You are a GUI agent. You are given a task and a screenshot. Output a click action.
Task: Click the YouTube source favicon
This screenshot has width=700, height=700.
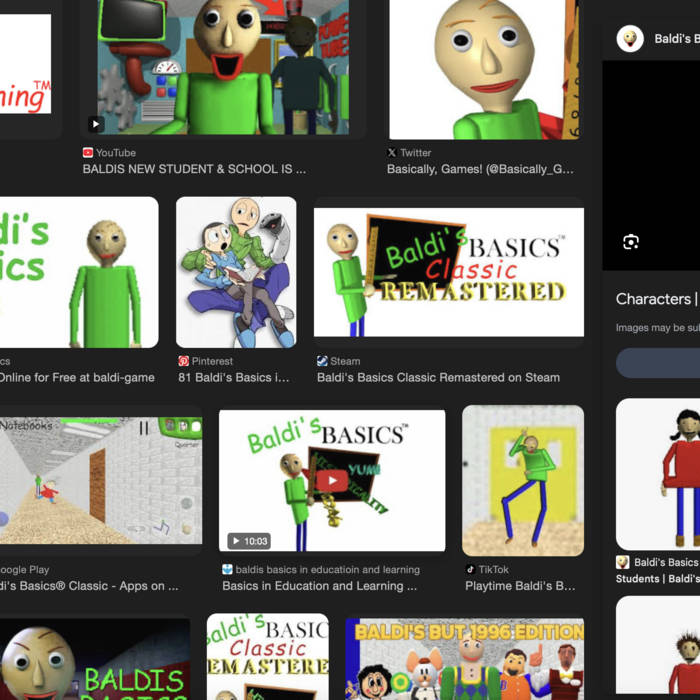(88, 153)
